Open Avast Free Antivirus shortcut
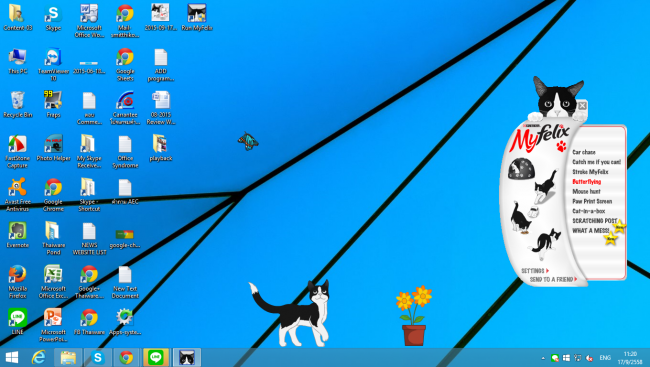 (x=17, y=195)
